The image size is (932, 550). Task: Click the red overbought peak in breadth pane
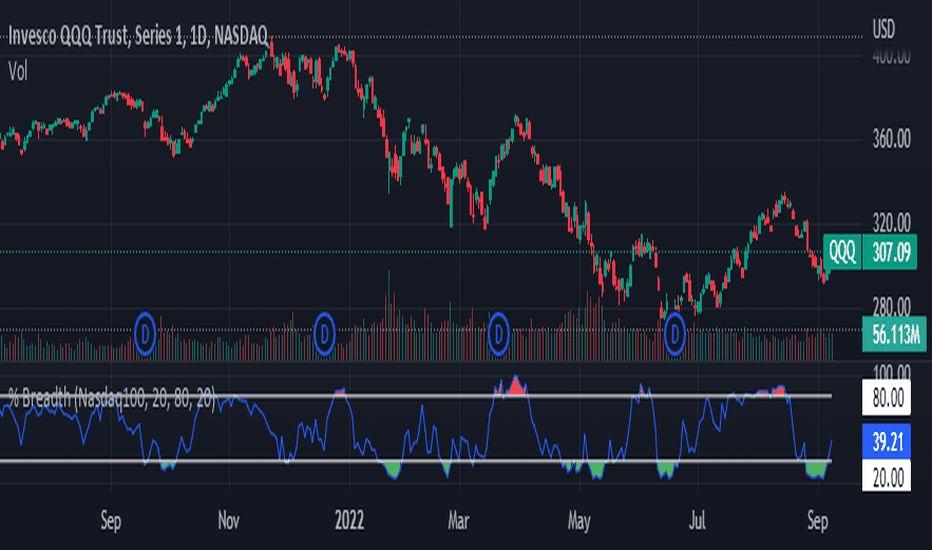[x=515, y=386]
